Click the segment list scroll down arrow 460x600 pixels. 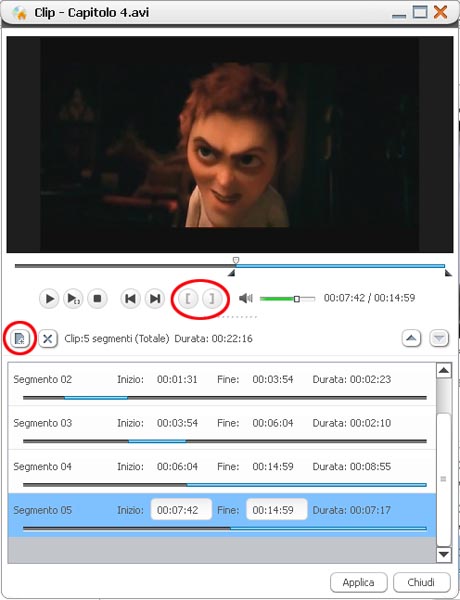(444, 554)
